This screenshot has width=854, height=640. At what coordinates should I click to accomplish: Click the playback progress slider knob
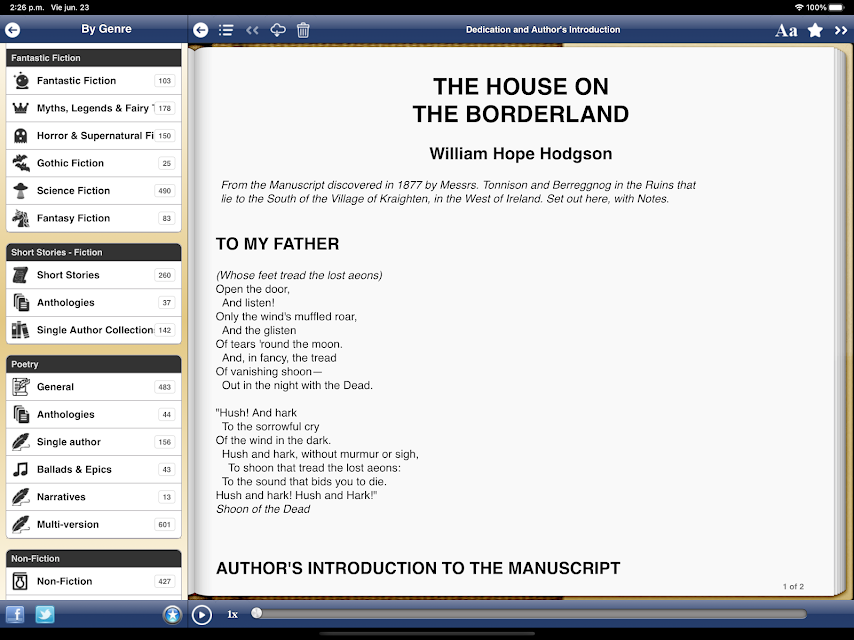[x=257, y=613]
